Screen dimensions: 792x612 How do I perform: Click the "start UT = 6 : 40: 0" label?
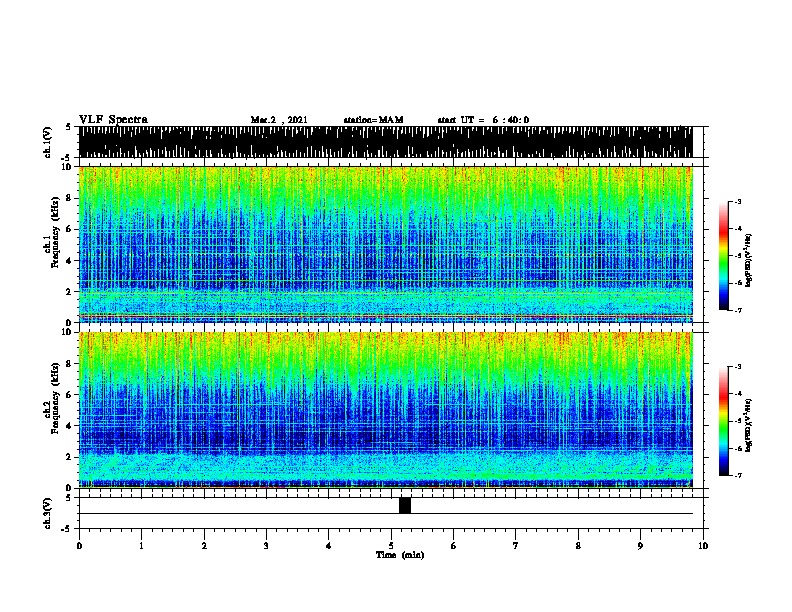tap(483, 120)
